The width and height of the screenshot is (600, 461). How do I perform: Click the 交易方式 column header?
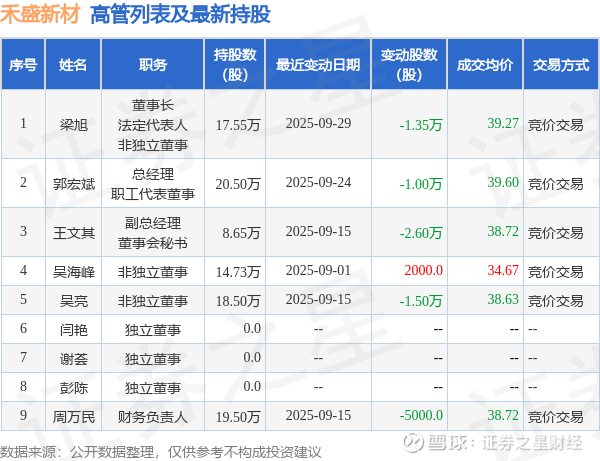561,64
